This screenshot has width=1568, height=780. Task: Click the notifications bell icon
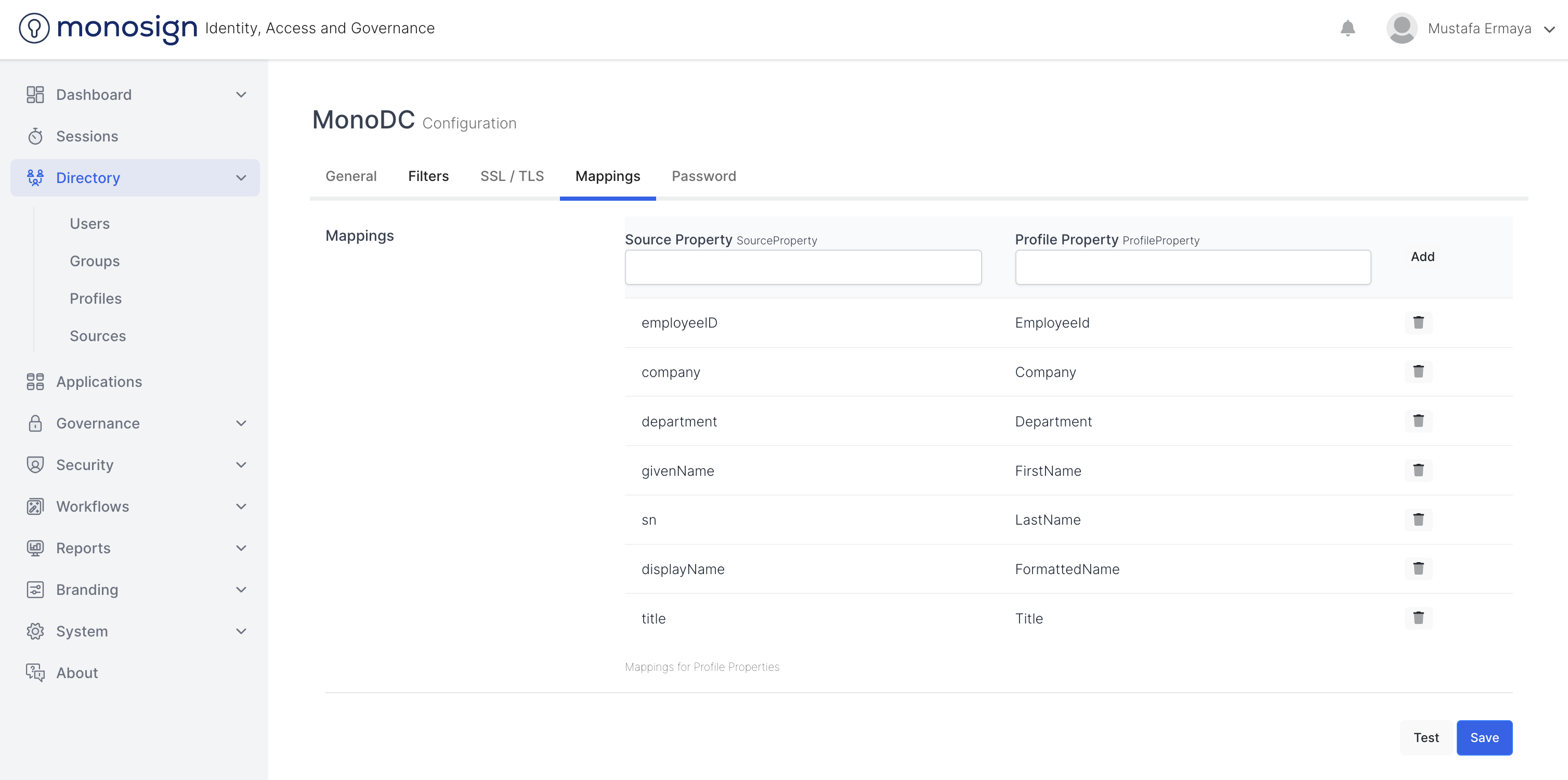coord(1348,28)
